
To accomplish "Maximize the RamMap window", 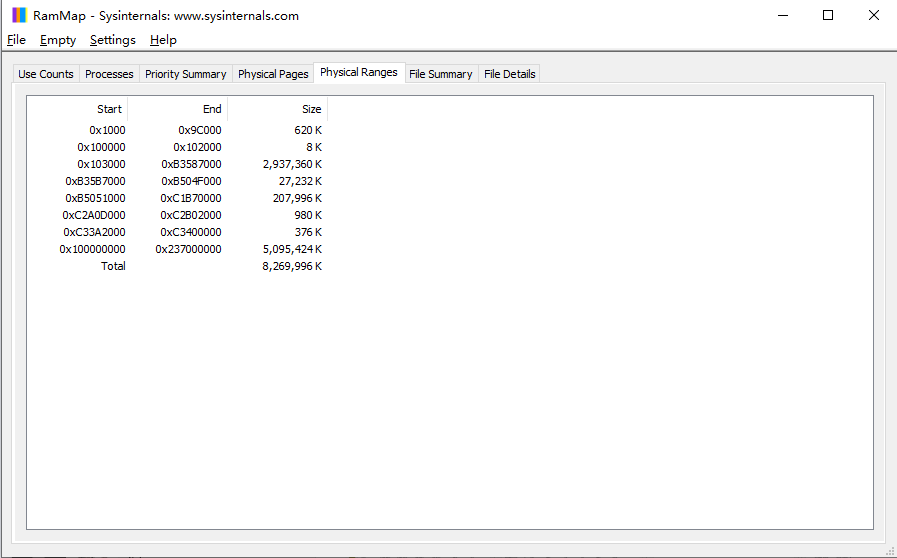I will [x=828, y=15].
